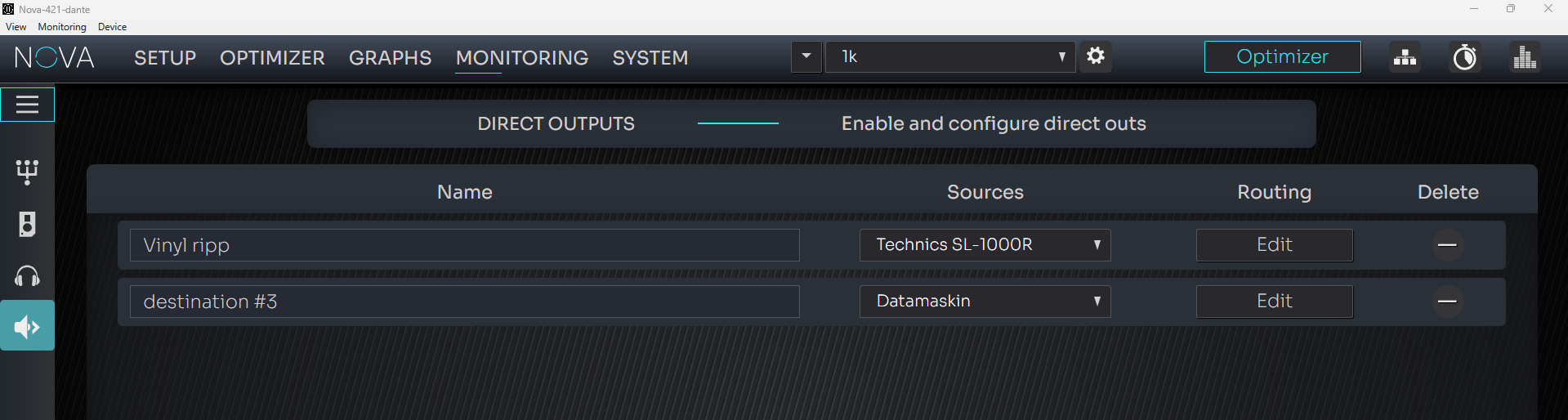The image size is (1568, 420).
Task: Click the destination #3 name field
Action: pos(464,302)
